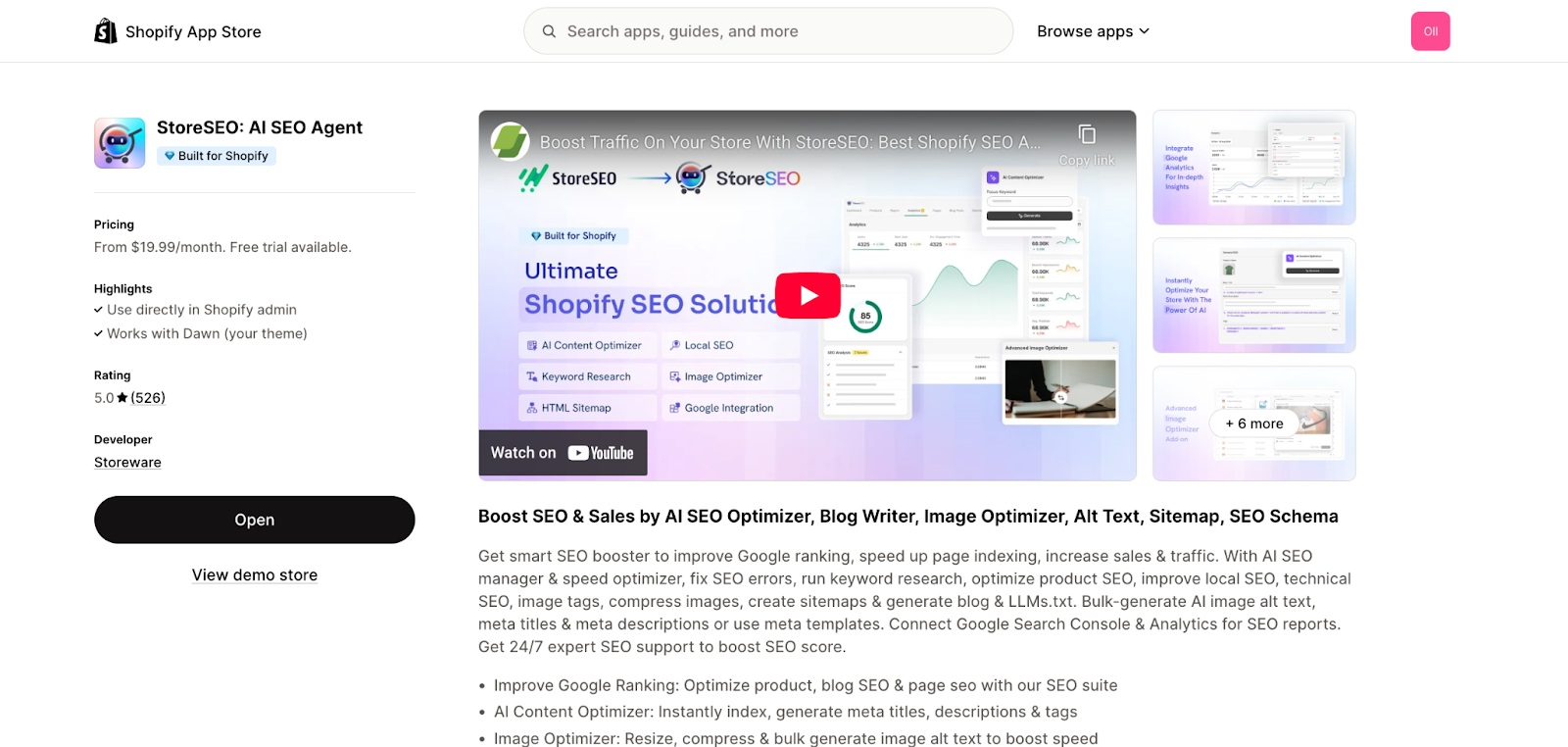Image resolution: width=1568 pixels, height=747 pixels.
Task: Play the StoreSEO YouTube video
Action: [808, 295]
